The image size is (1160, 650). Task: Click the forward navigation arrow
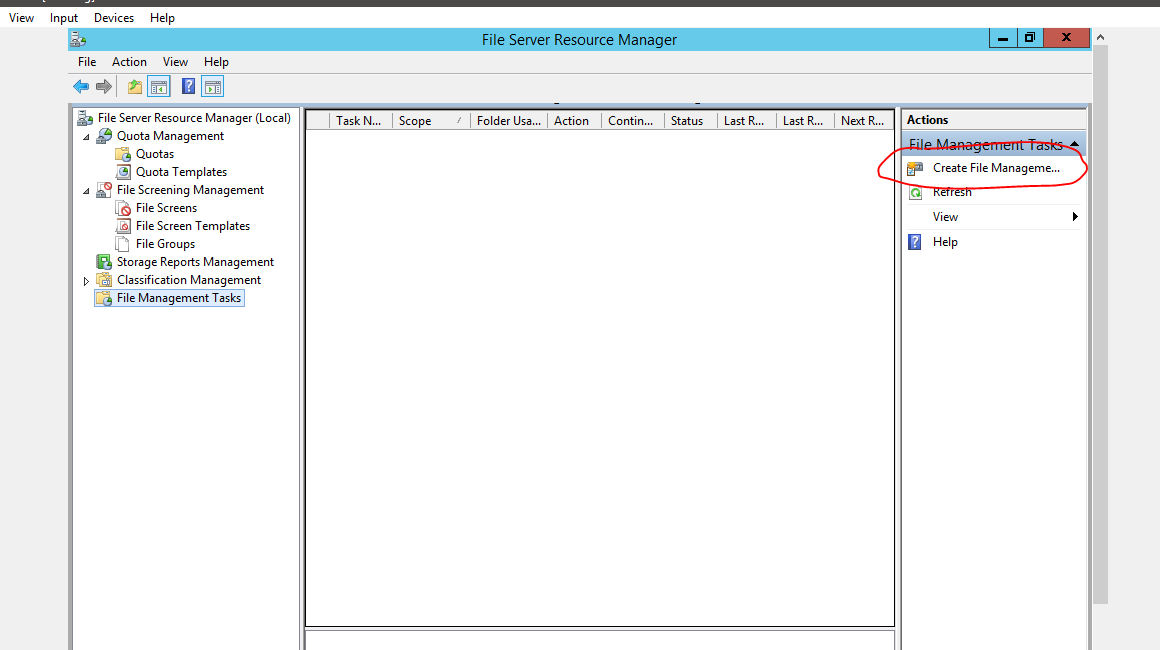click(103, 86)
